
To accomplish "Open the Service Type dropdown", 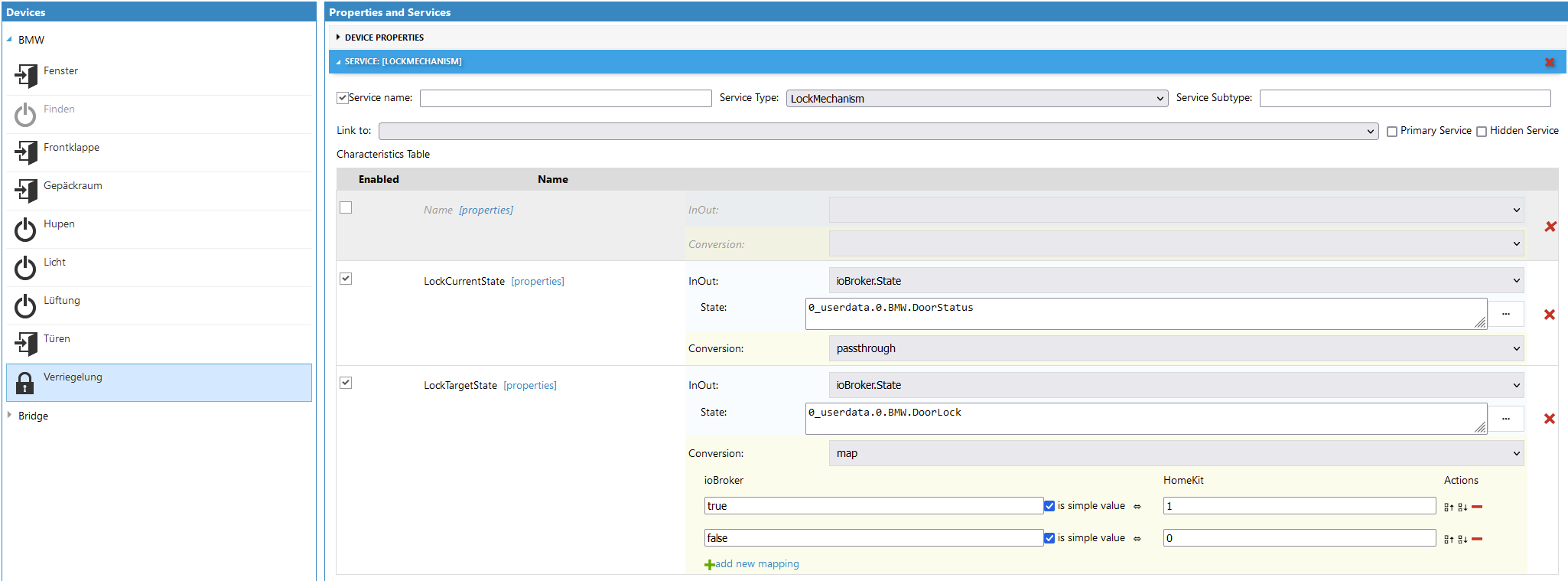I will coord(977,99).
